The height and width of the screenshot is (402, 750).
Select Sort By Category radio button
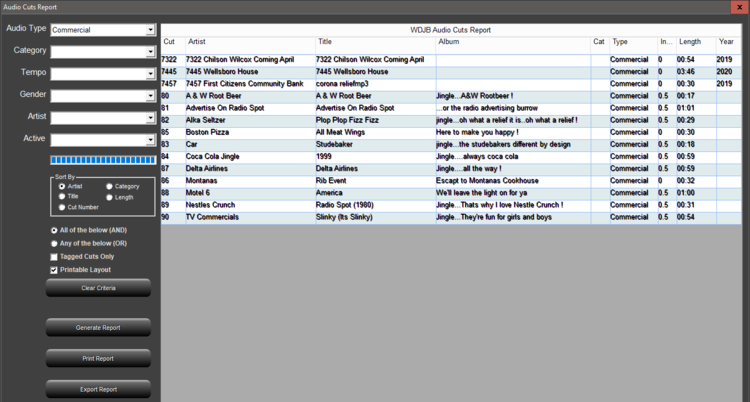[109, 186]
